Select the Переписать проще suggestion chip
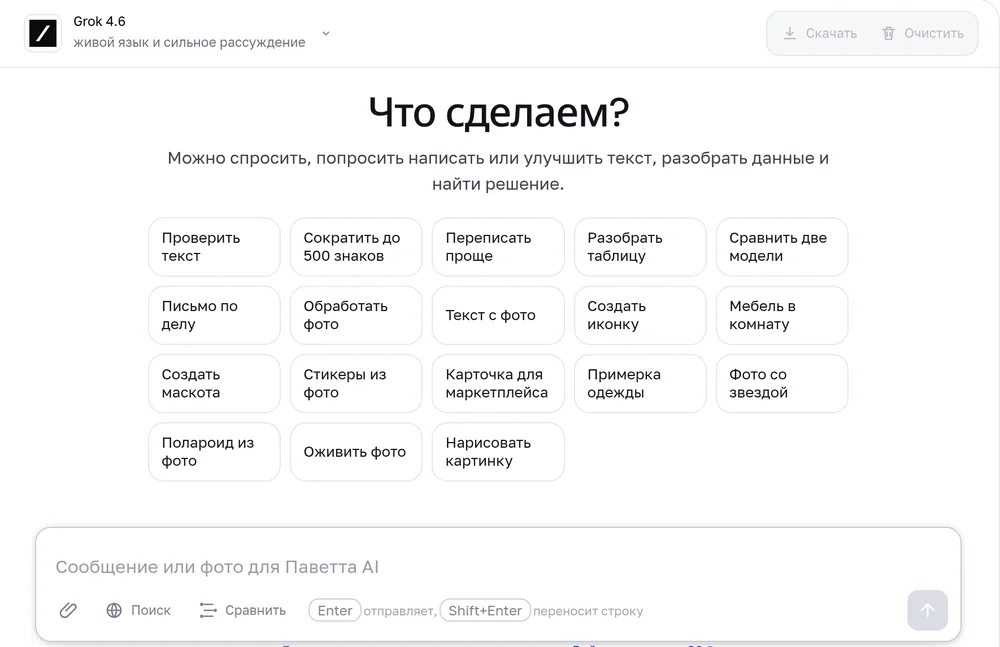 (x=498, y=247)
